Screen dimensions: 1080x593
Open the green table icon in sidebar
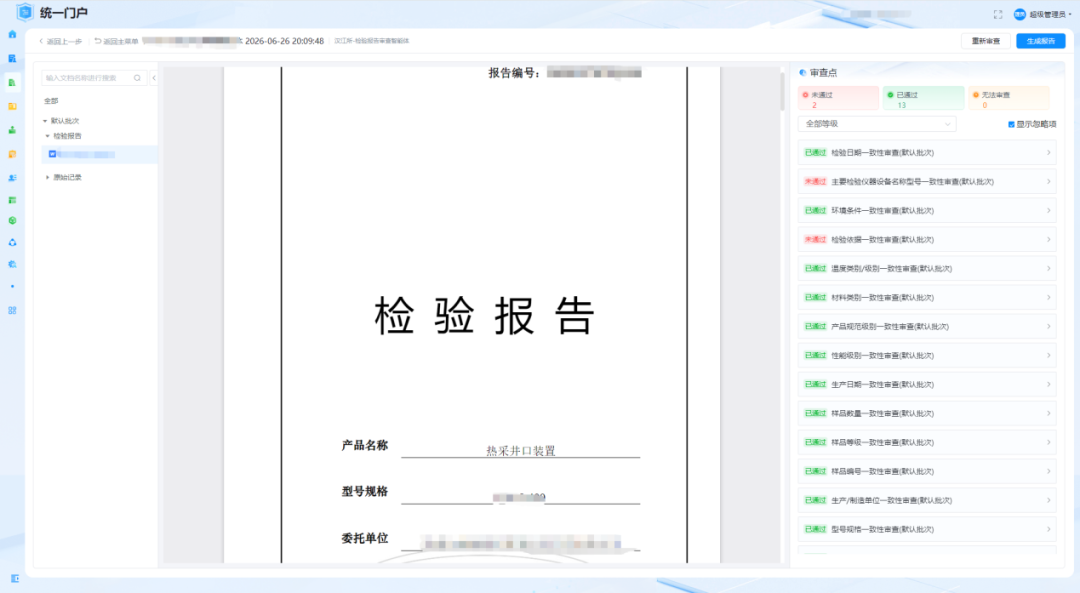12,200
